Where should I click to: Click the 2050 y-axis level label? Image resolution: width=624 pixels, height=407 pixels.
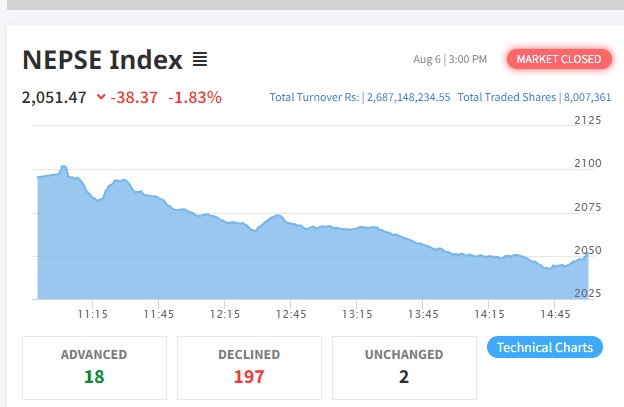[x=588, y=250]
